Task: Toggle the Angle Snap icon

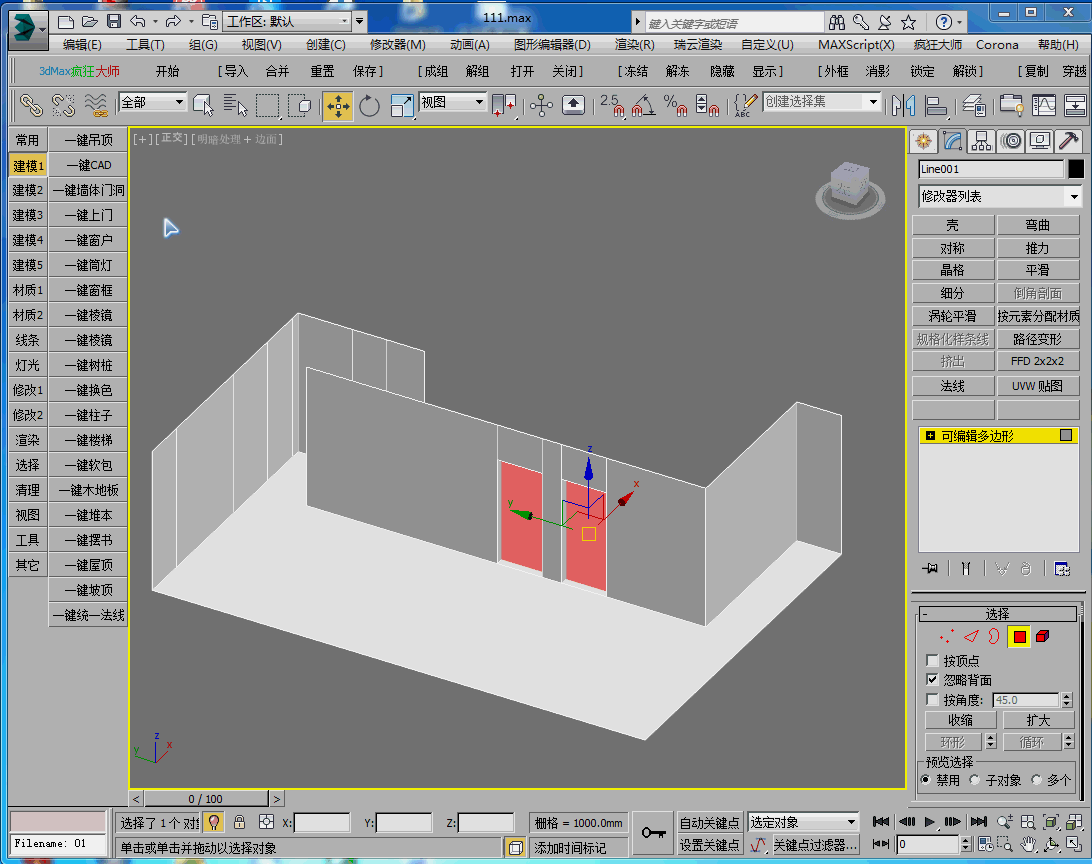Action: tap(643, 106)
